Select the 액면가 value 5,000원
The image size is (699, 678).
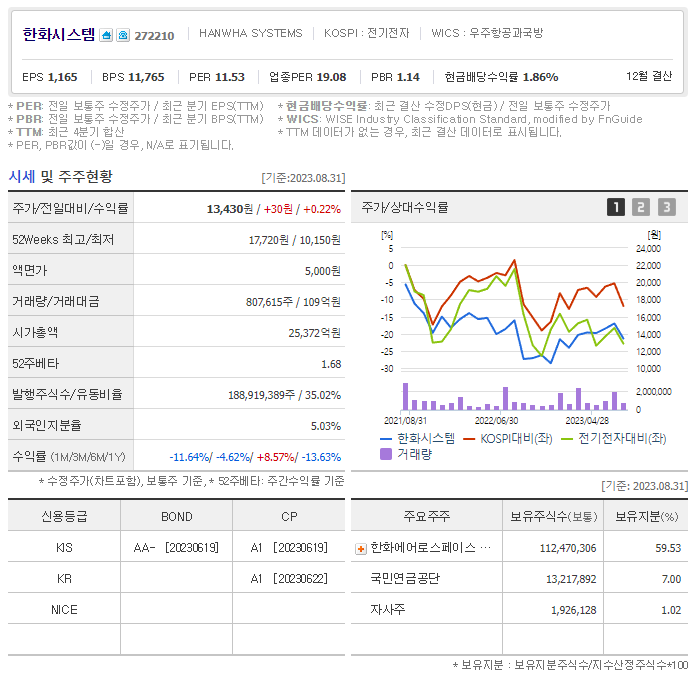[323, 271]
